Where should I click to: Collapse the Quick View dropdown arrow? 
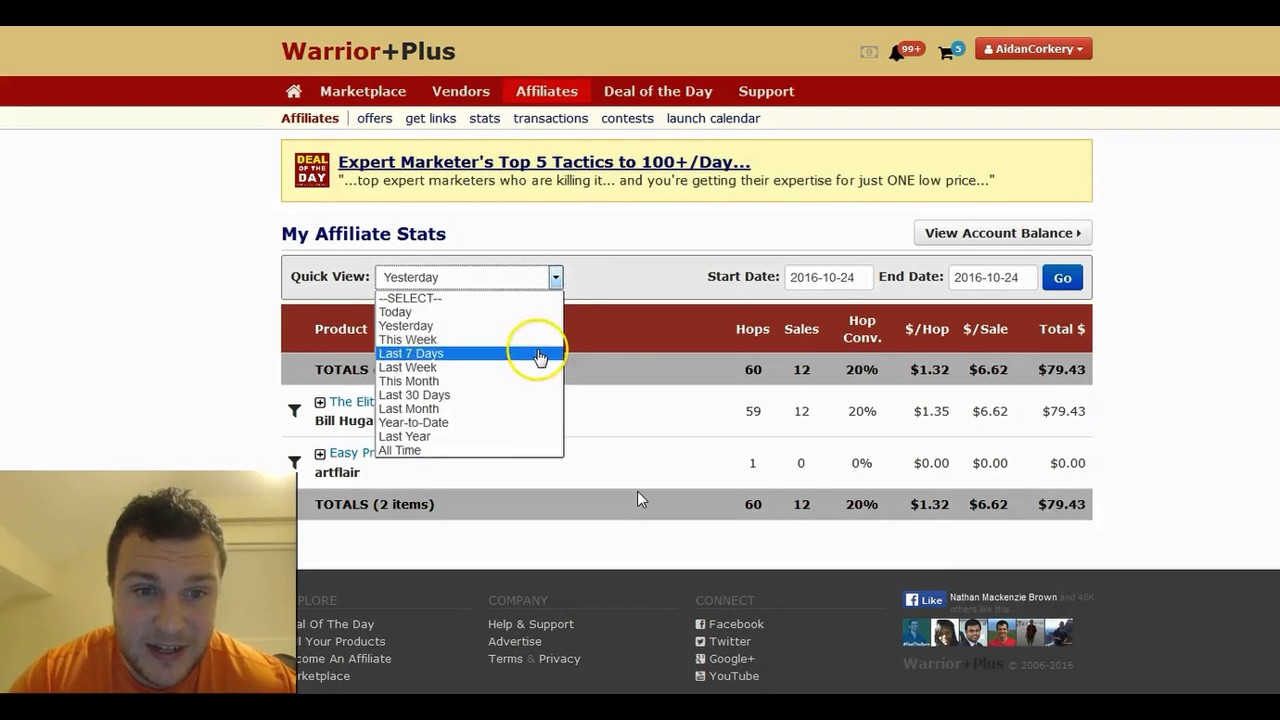pyautogui.click(x=555, y=277)
